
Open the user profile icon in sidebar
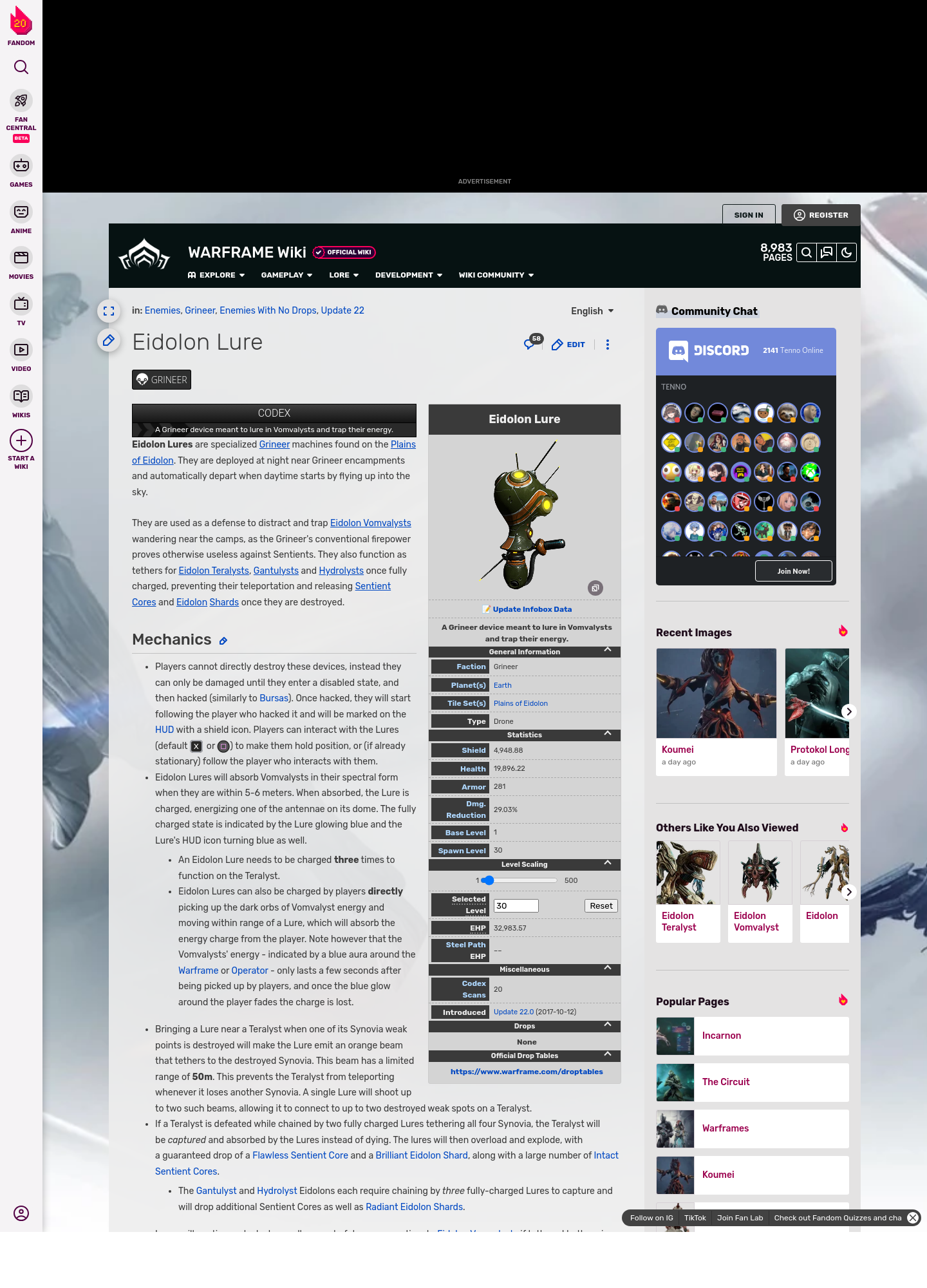pyautogui.click(x=21, y=1213)
